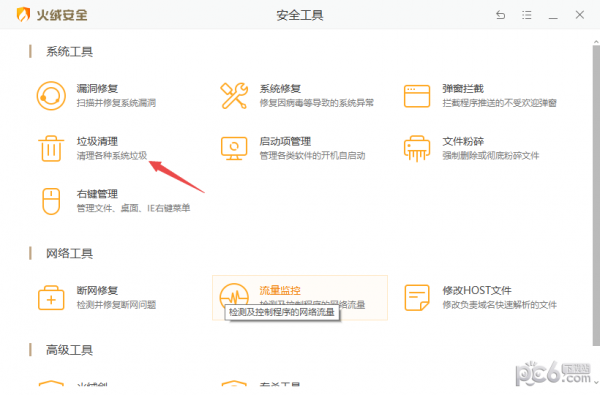Open the 右键管理 mouse icon

(x=51, y=201)
